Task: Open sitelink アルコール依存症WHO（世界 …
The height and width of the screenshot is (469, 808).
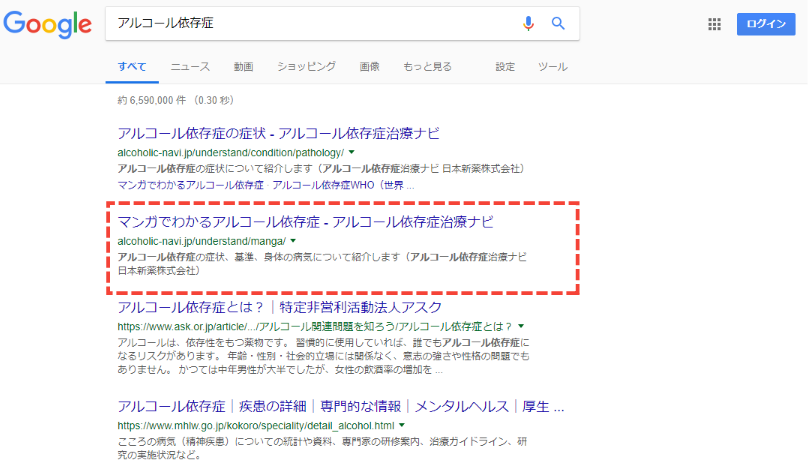Action: (343, 185)
